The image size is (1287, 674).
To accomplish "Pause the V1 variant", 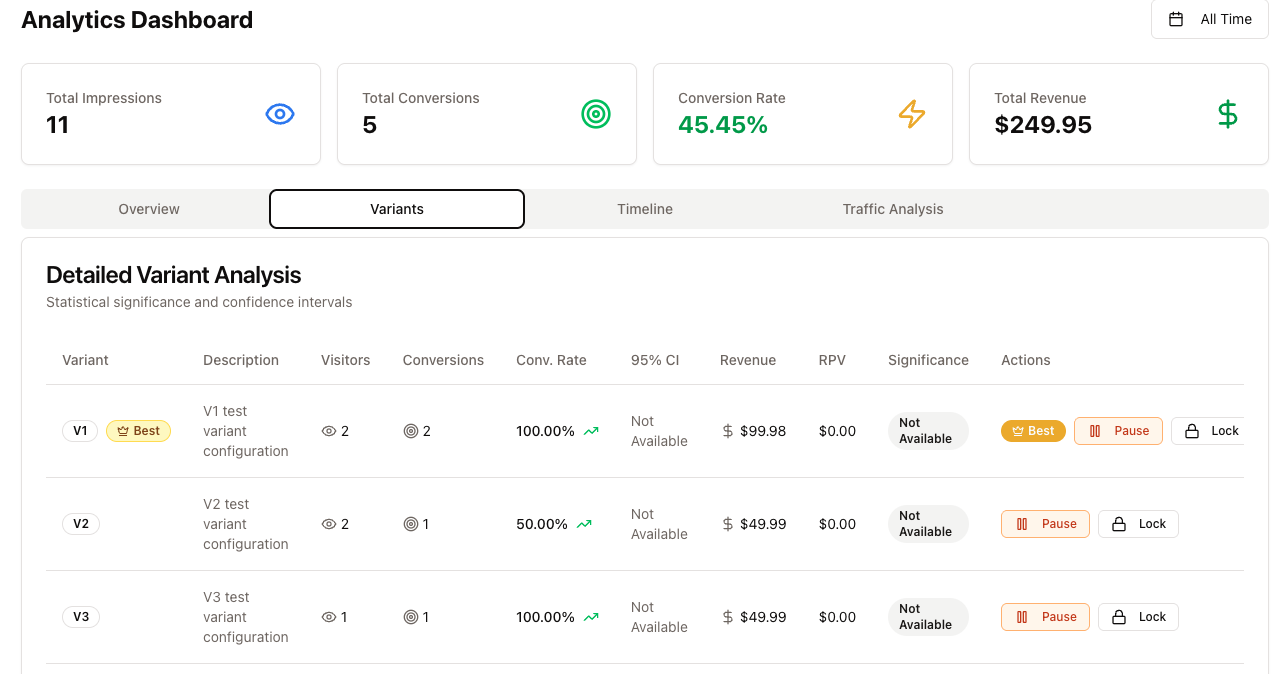I will click(x=1118, y=431).
